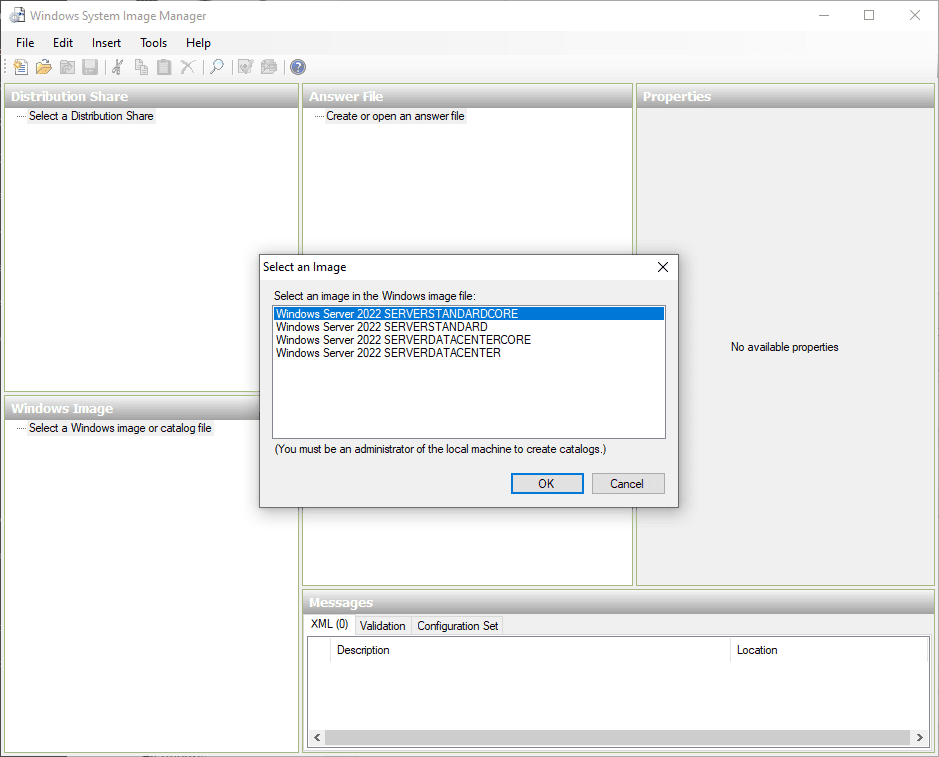Click Create or open an answer file
Screen dimensions: 939x757
pyautogui.click(x=394, y=116)
